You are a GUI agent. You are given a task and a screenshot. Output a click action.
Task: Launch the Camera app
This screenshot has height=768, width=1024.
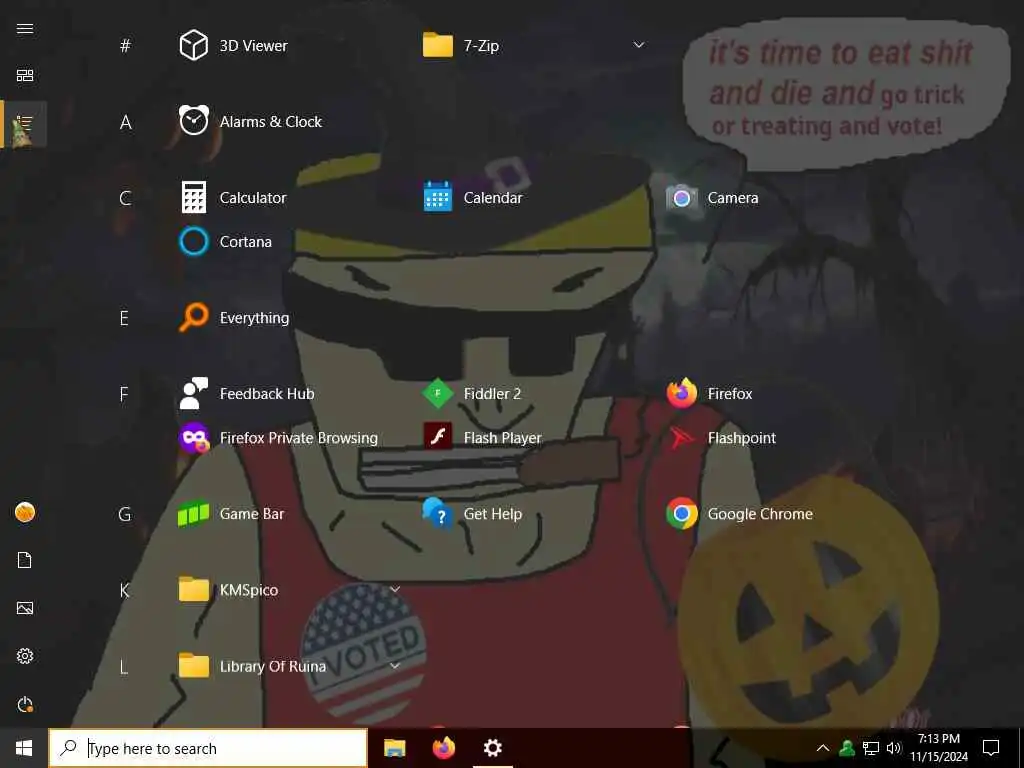712,197
